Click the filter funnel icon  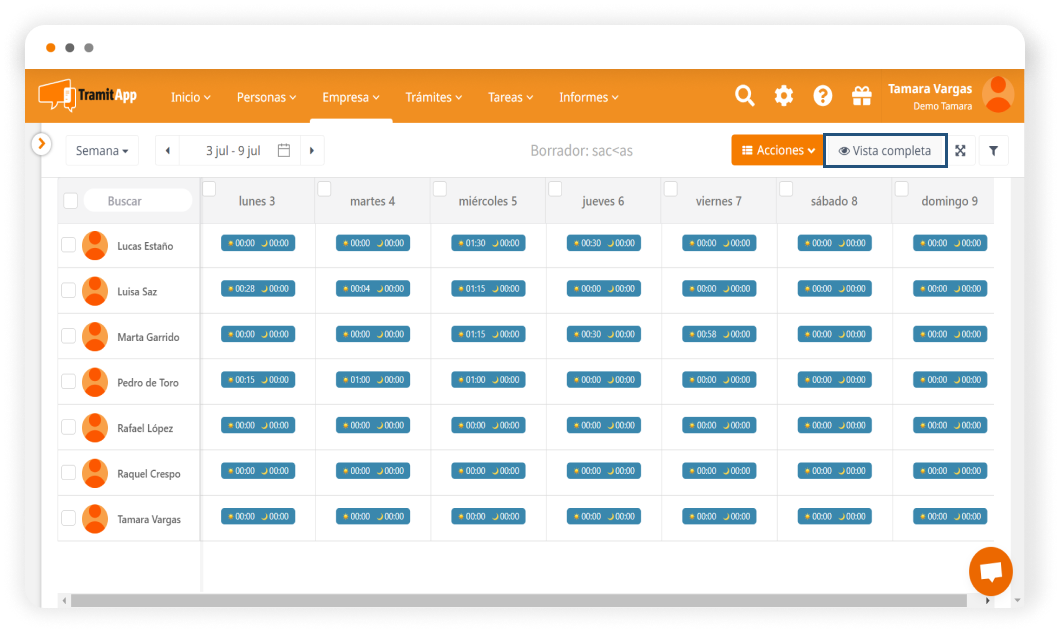(993, 151)
